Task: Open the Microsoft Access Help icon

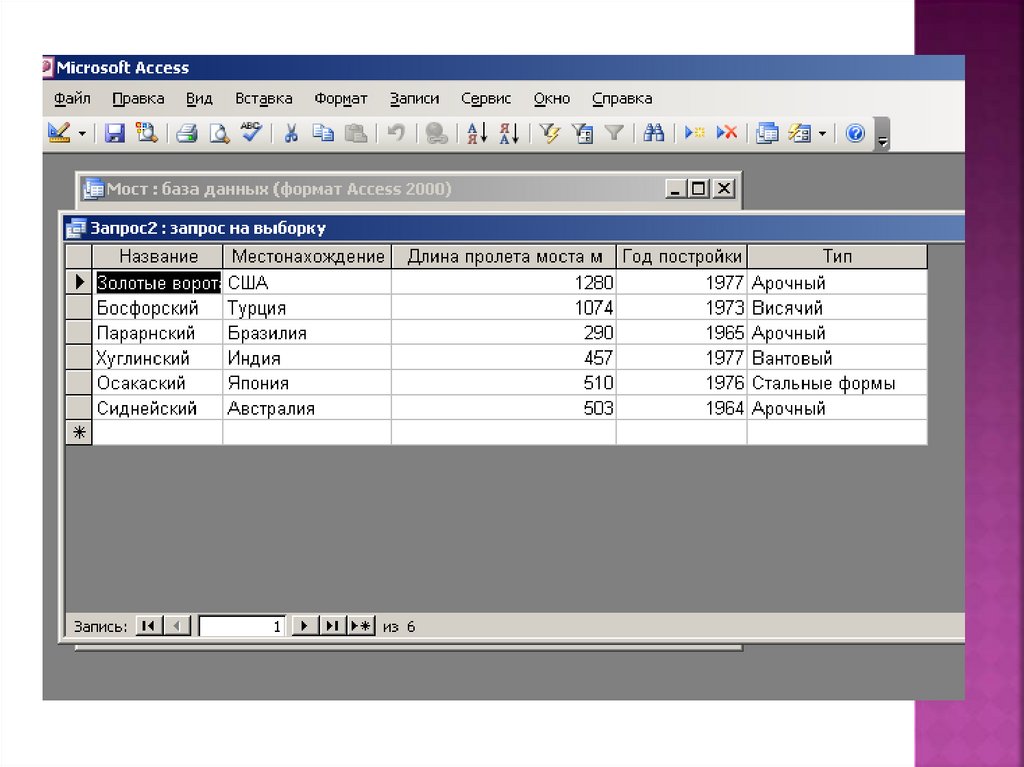Action: (x=855, y=133)
